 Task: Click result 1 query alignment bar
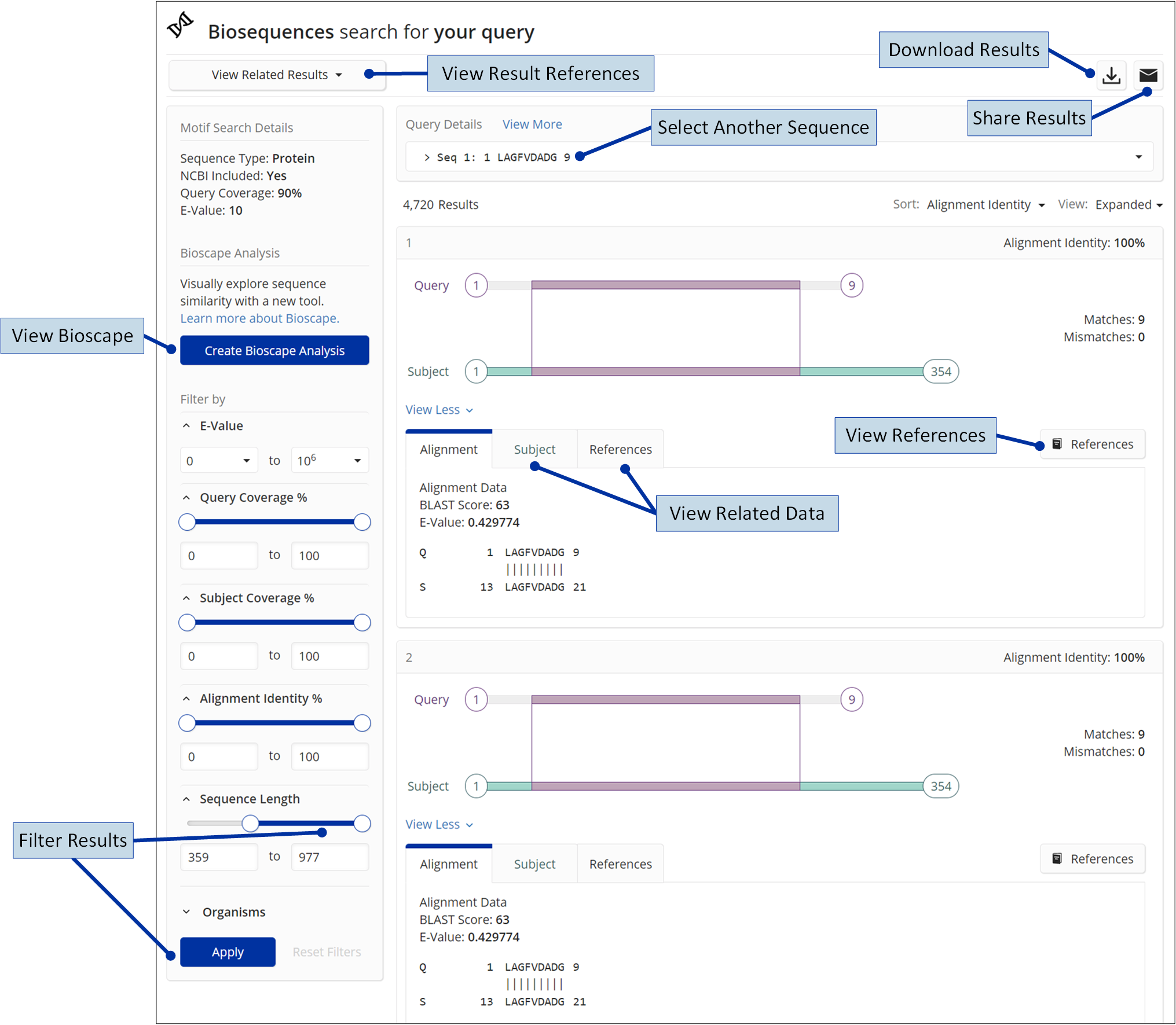(x=665, y=285)
